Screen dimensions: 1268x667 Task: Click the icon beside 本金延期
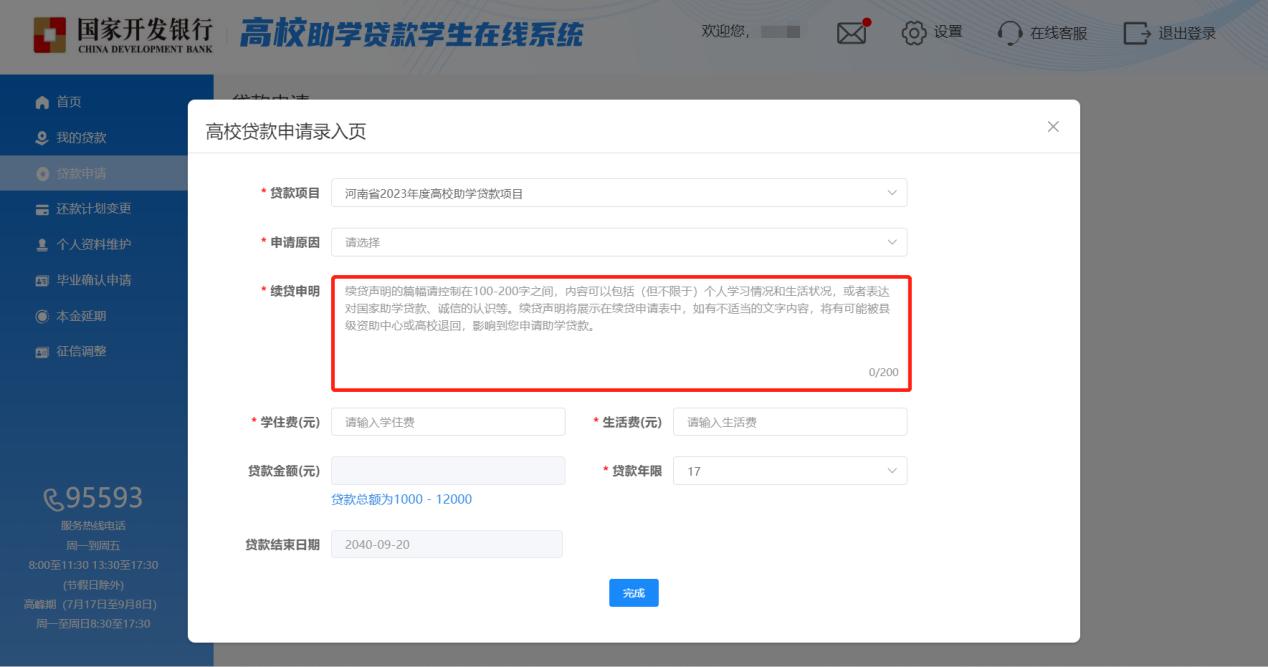pyautogui.click(x=41, y=316)
